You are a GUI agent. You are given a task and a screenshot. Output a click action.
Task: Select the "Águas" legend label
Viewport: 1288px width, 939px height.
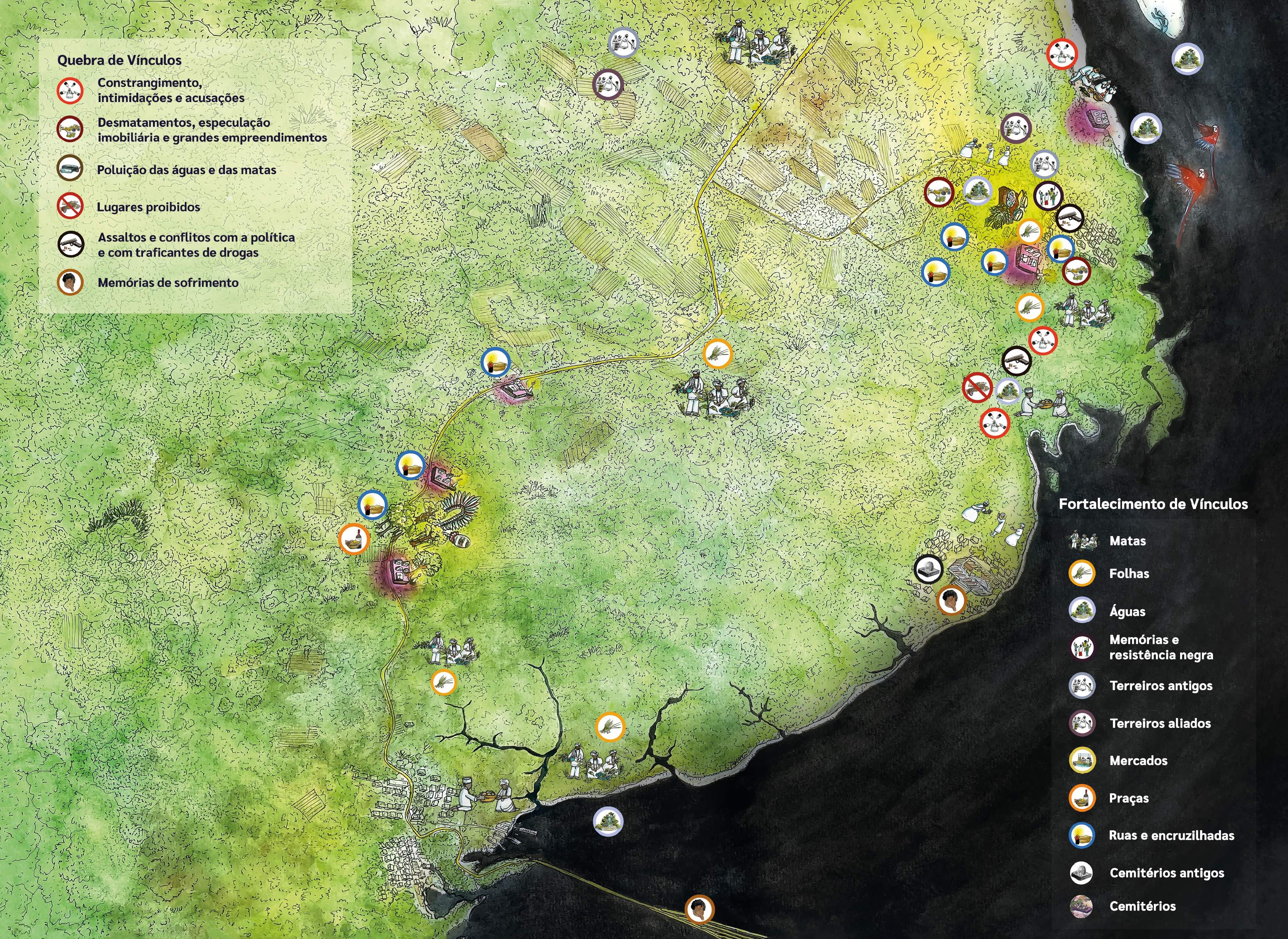(1127, 611)
